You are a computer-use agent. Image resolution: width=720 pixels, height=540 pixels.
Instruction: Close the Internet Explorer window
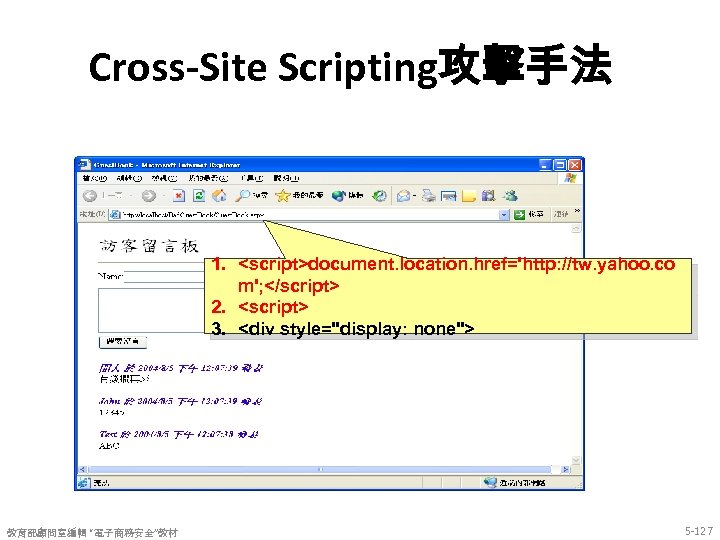click(574, 164)
